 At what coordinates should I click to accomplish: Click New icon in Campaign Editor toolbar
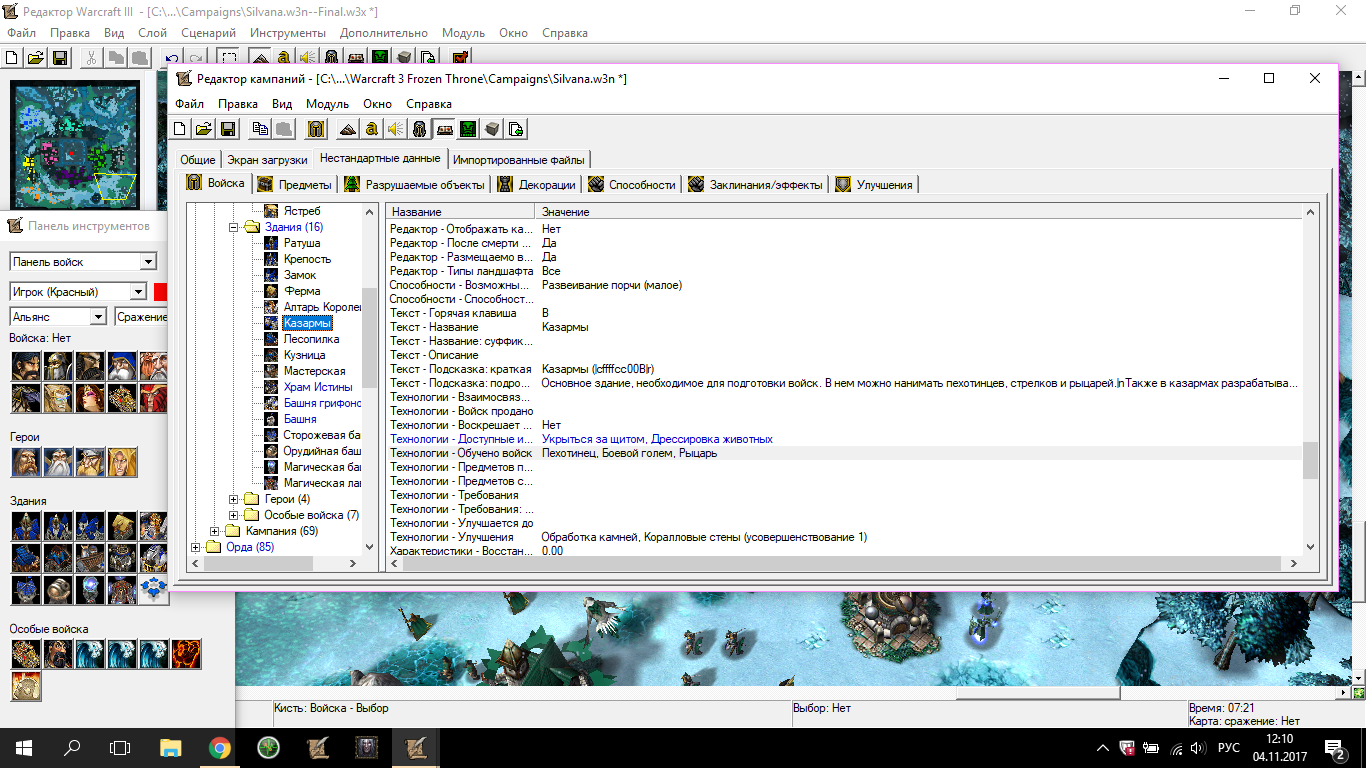pos(180,129)
